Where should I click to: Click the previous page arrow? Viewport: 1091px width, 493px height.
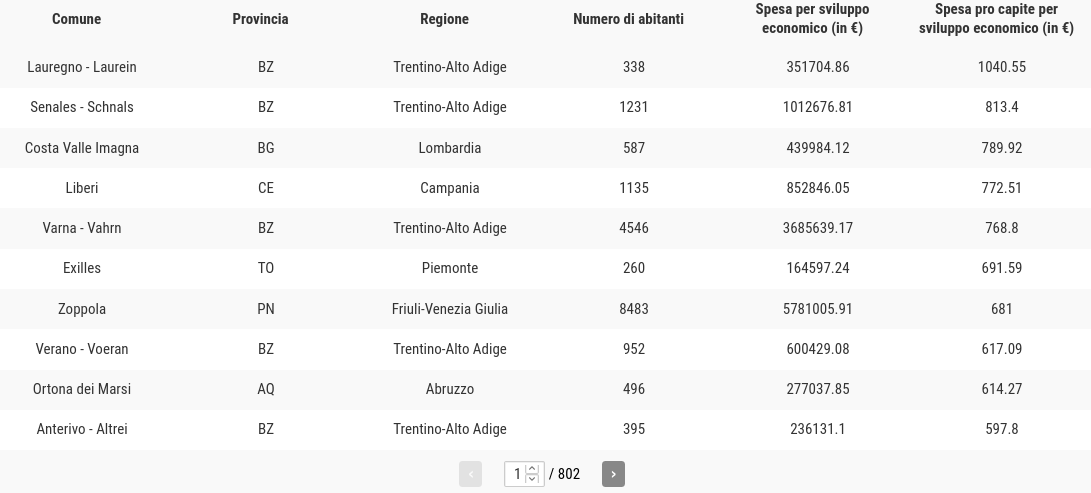click(470, 474)
